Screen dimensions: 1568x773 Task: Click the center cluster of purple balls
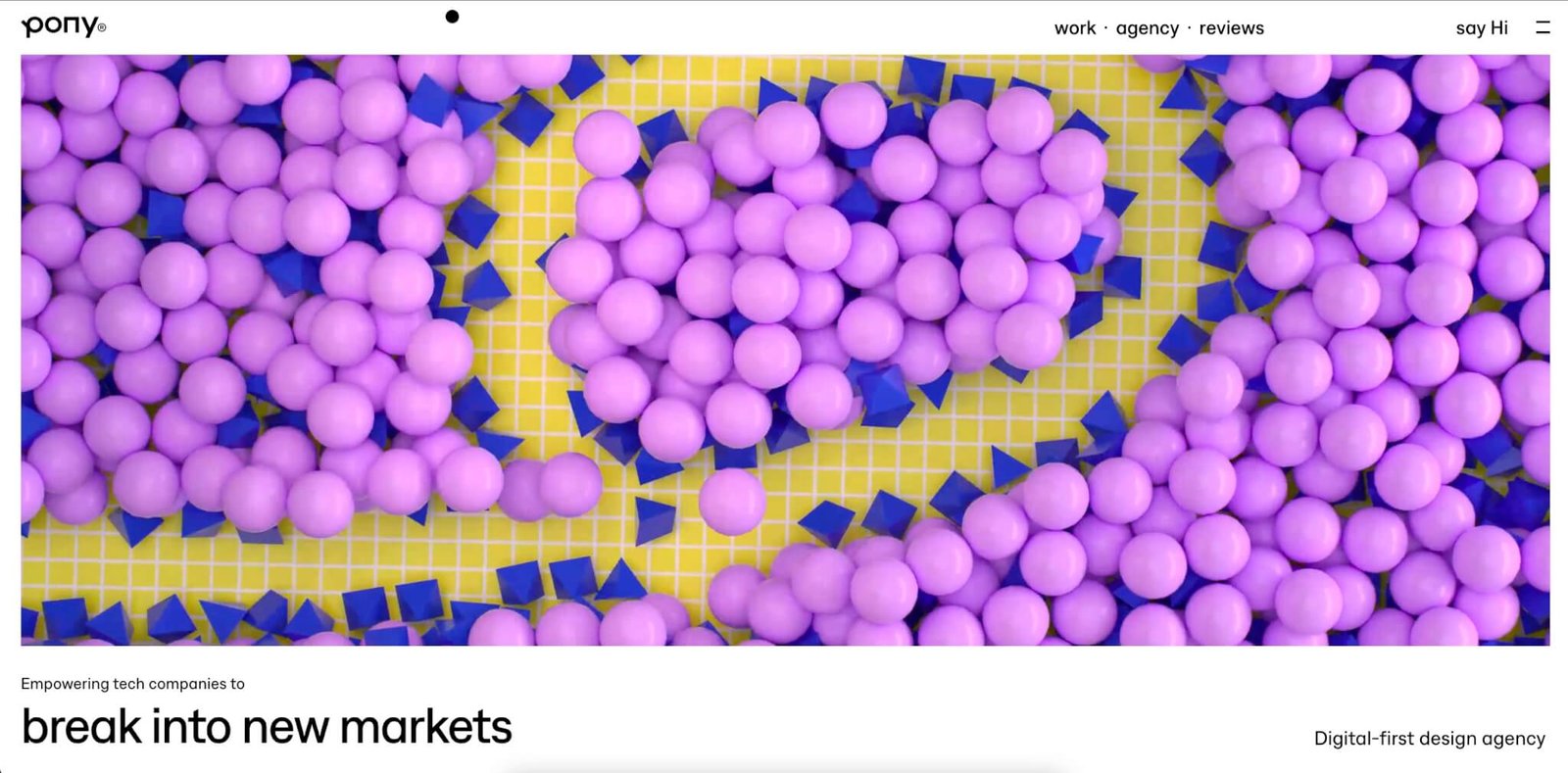click(833, 274)
